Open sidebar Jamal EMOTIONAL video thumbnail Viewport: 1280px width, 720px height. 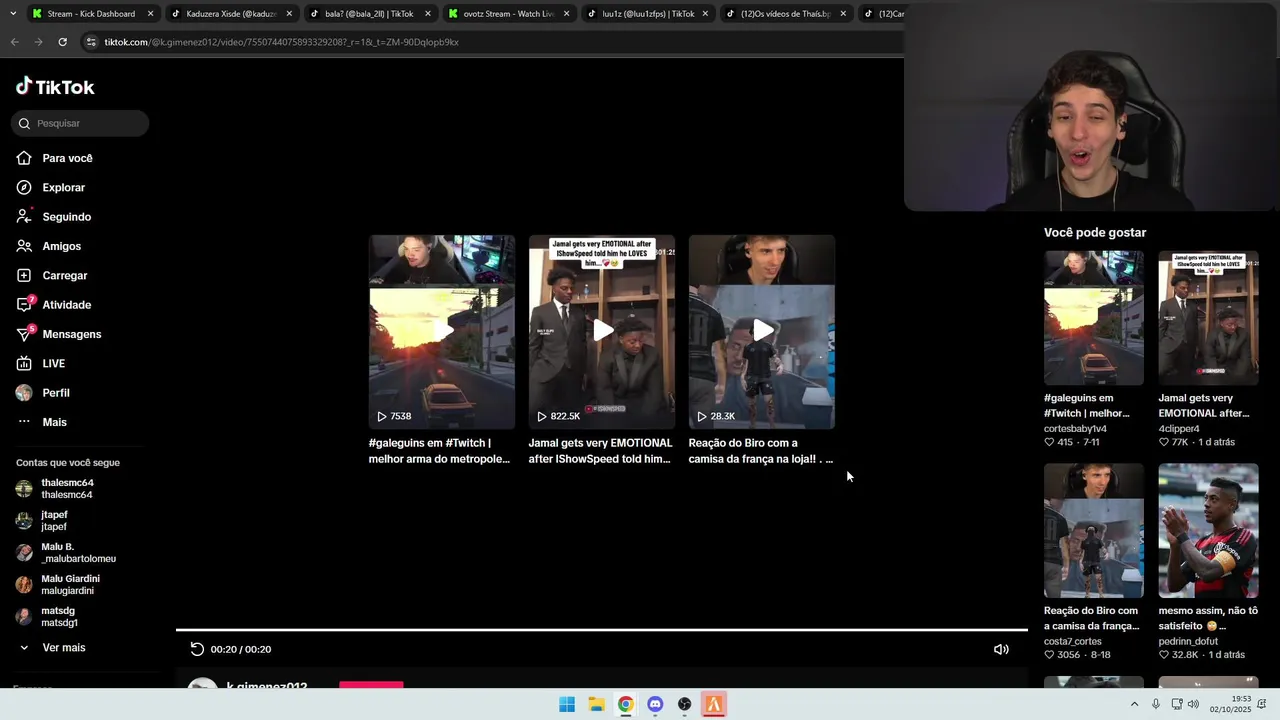tap(1208, 318)
